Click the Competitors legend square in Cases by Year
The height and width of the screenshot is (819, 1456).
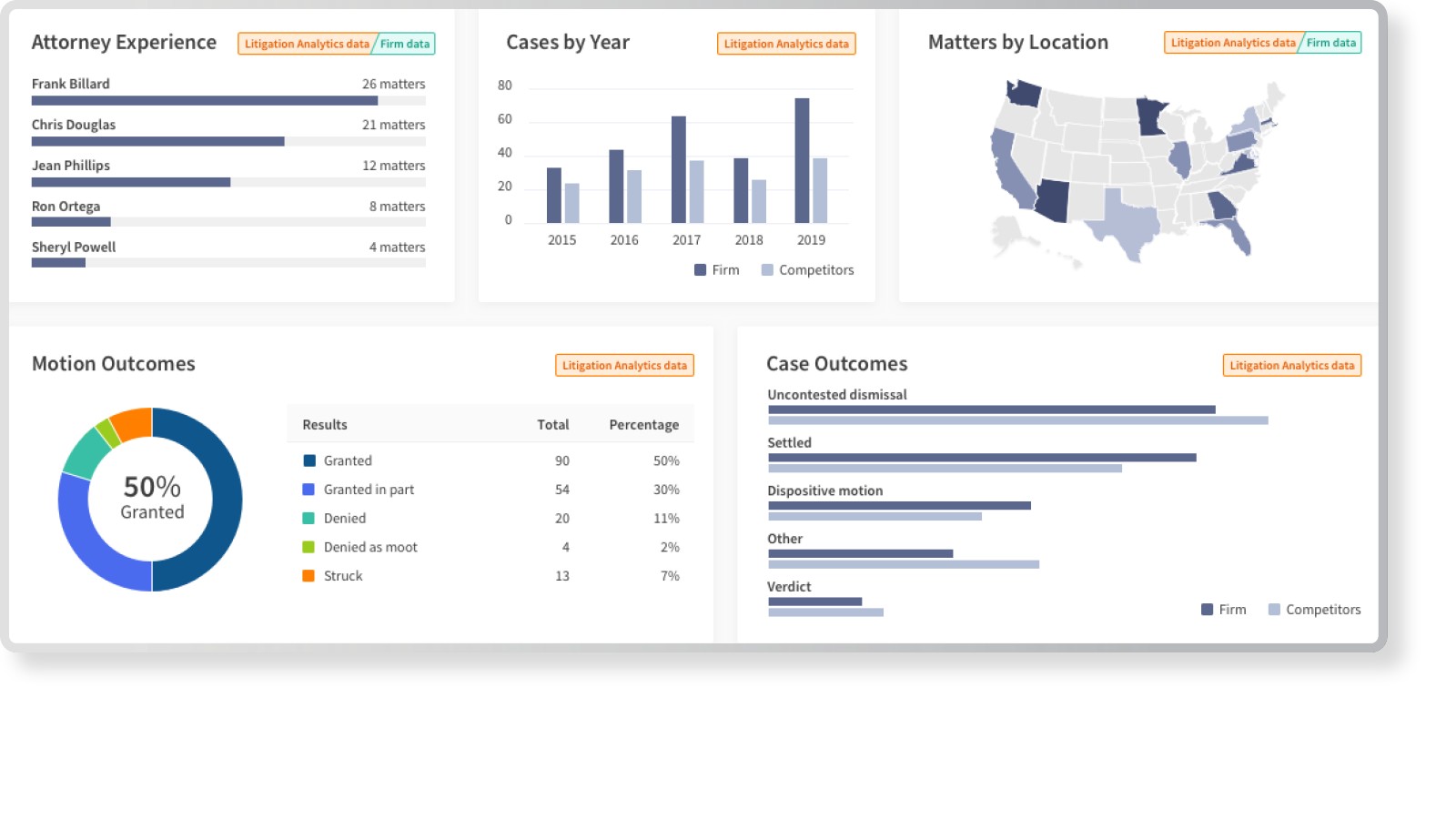pyautogui.click(x=767, y=270)
